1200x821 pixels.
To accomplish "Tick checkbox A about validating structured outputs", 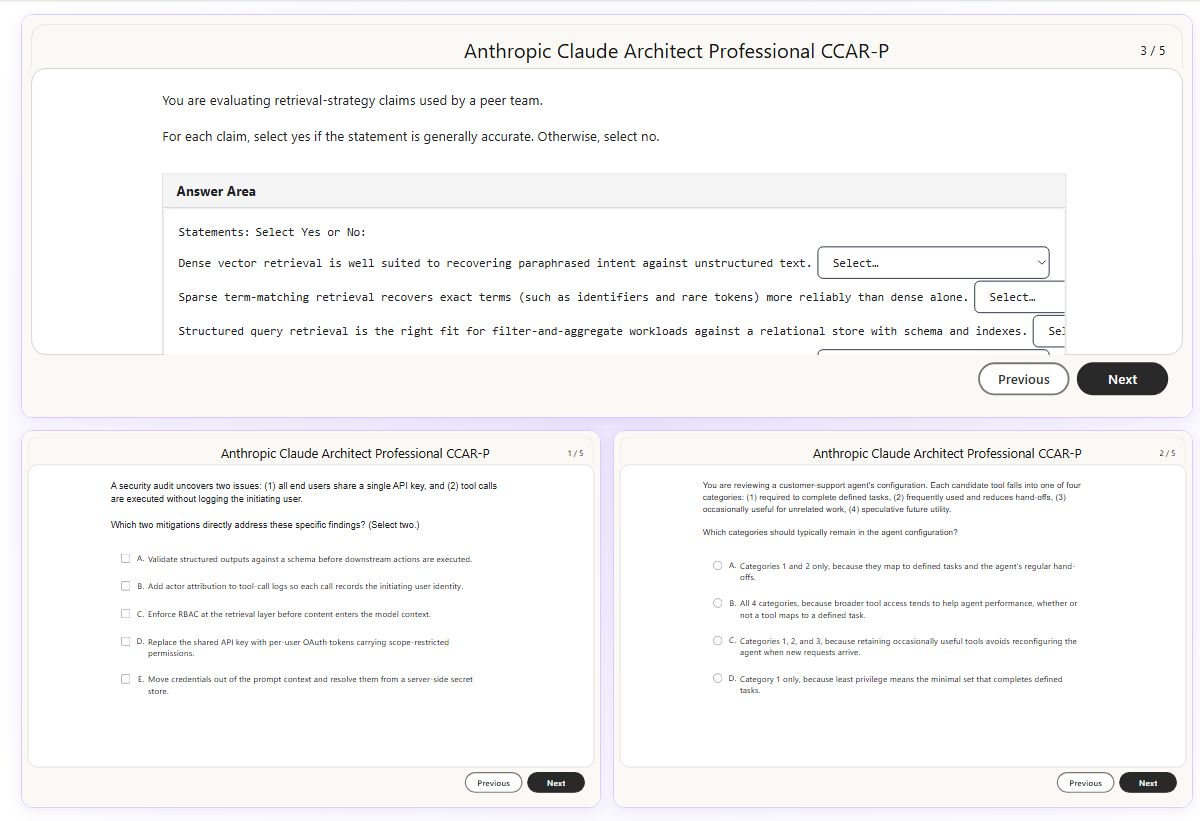I will (x=126, y=559).
